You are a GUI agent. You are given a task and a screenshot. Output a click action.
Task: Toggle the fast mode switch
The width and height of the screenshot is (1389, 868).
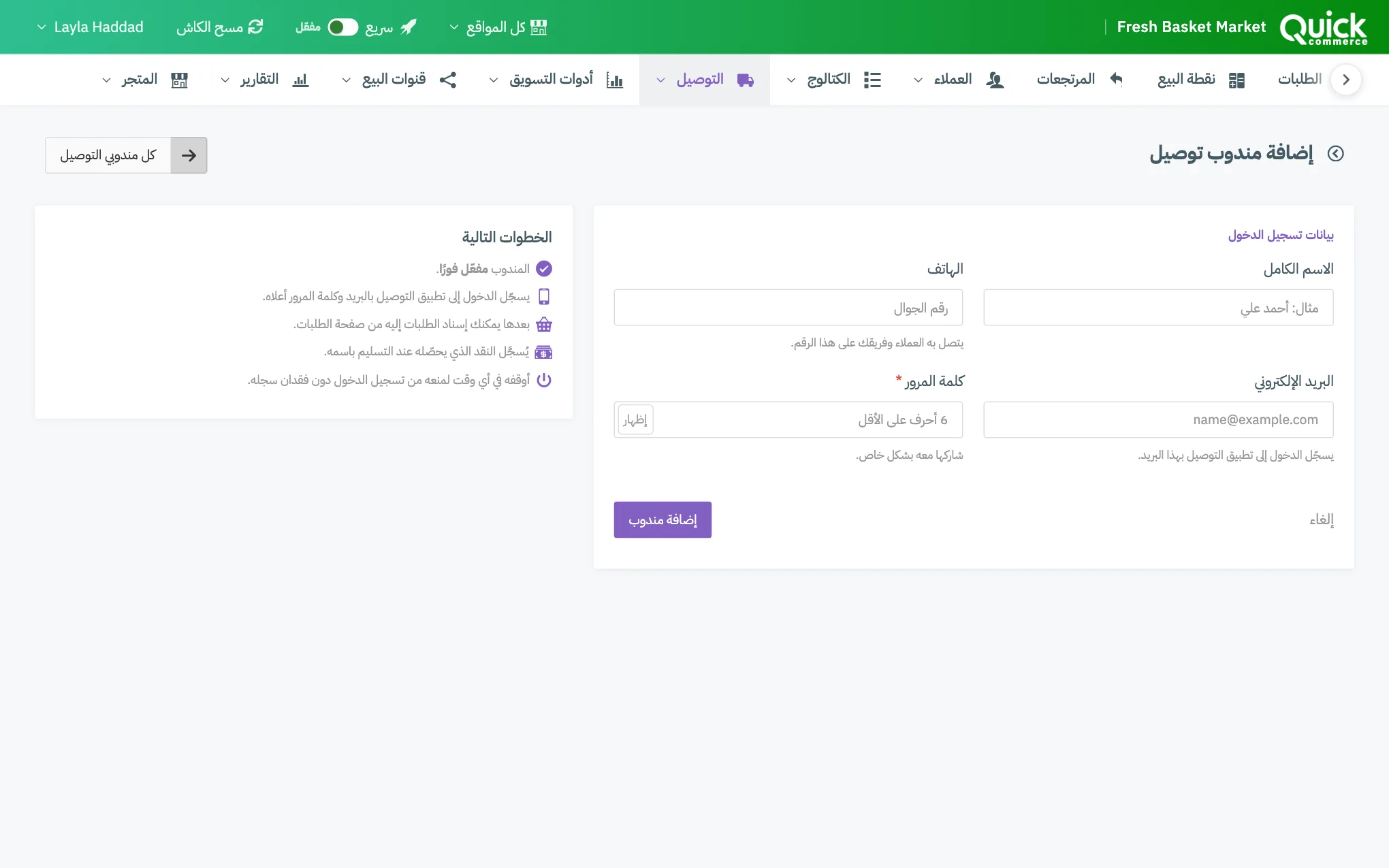[x=342, y=27]
